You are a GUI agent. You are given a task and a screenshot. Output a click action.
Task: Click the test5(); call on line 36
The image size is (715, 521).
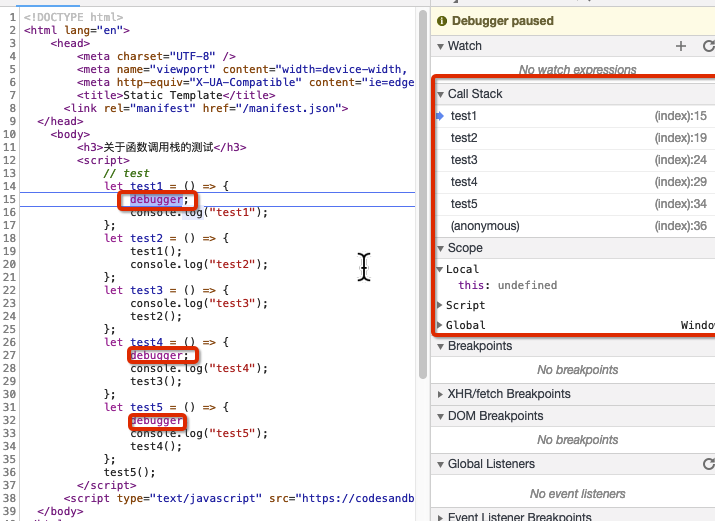pos(130,472)
